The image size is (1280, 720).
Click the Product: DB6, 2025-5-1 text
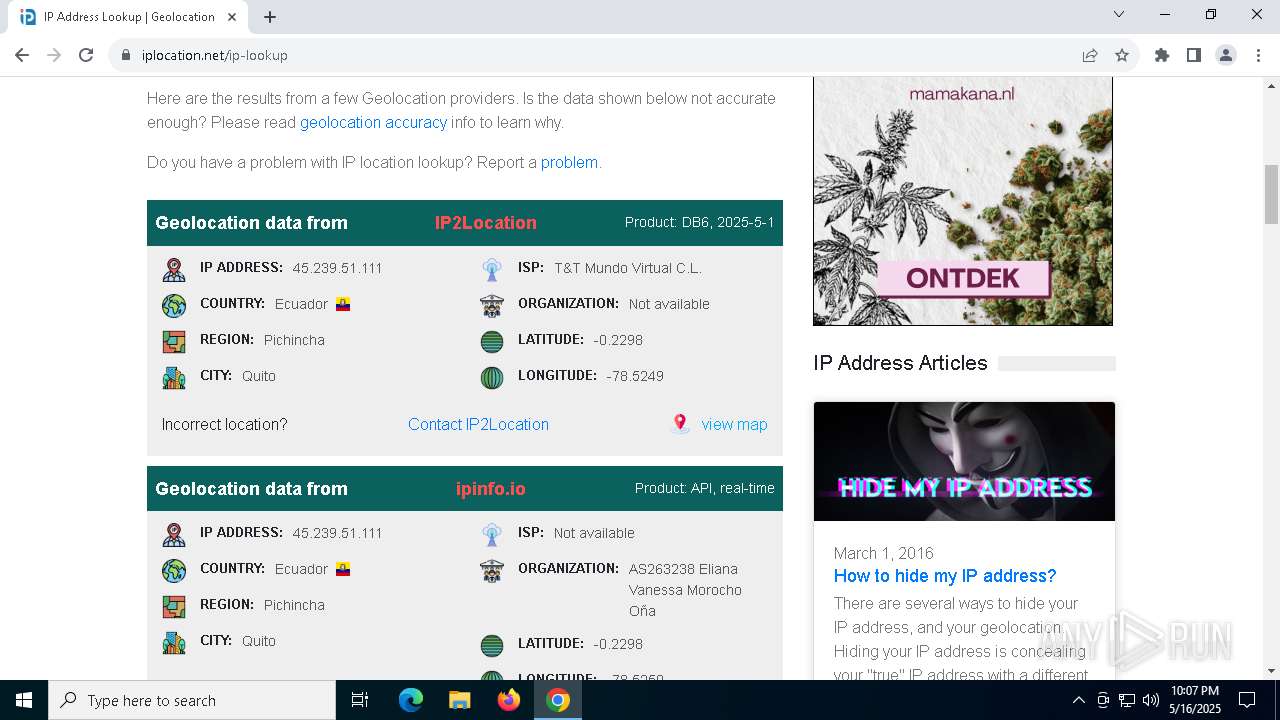[700, 222]
